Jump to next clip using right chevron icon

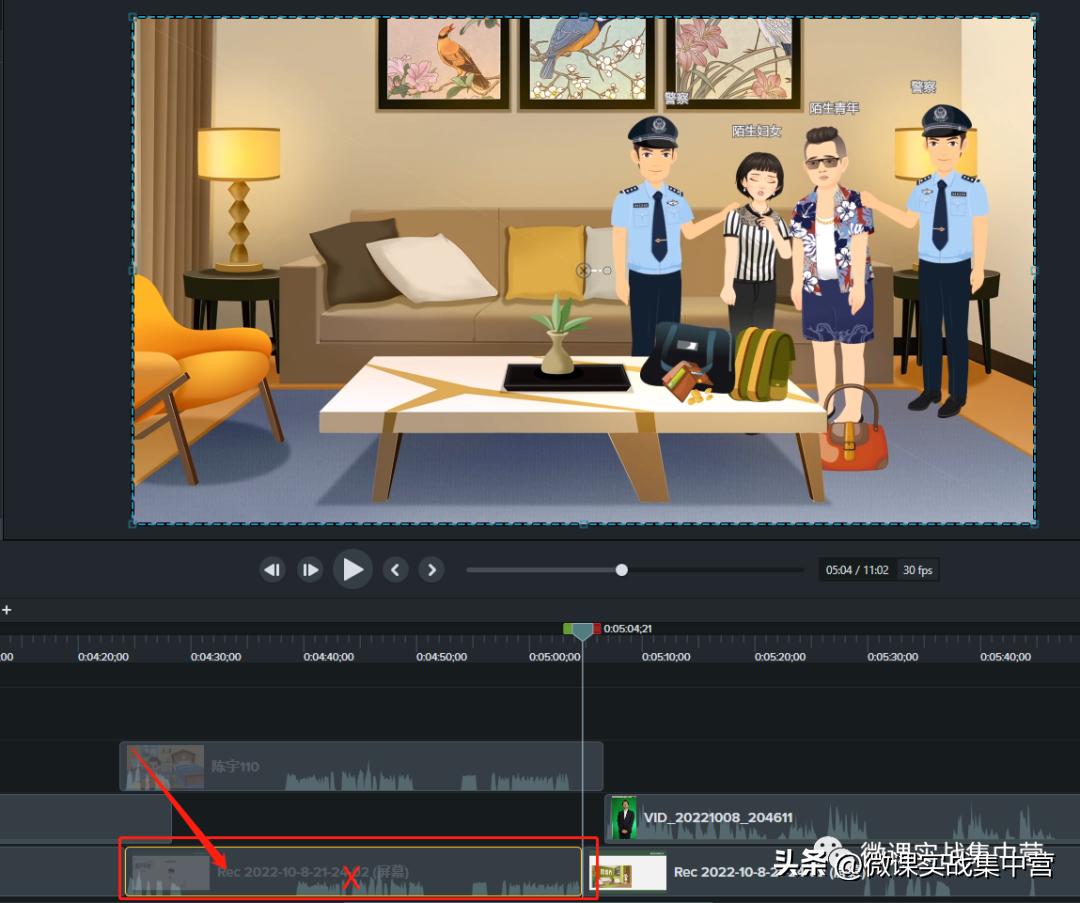pos(431,569)
